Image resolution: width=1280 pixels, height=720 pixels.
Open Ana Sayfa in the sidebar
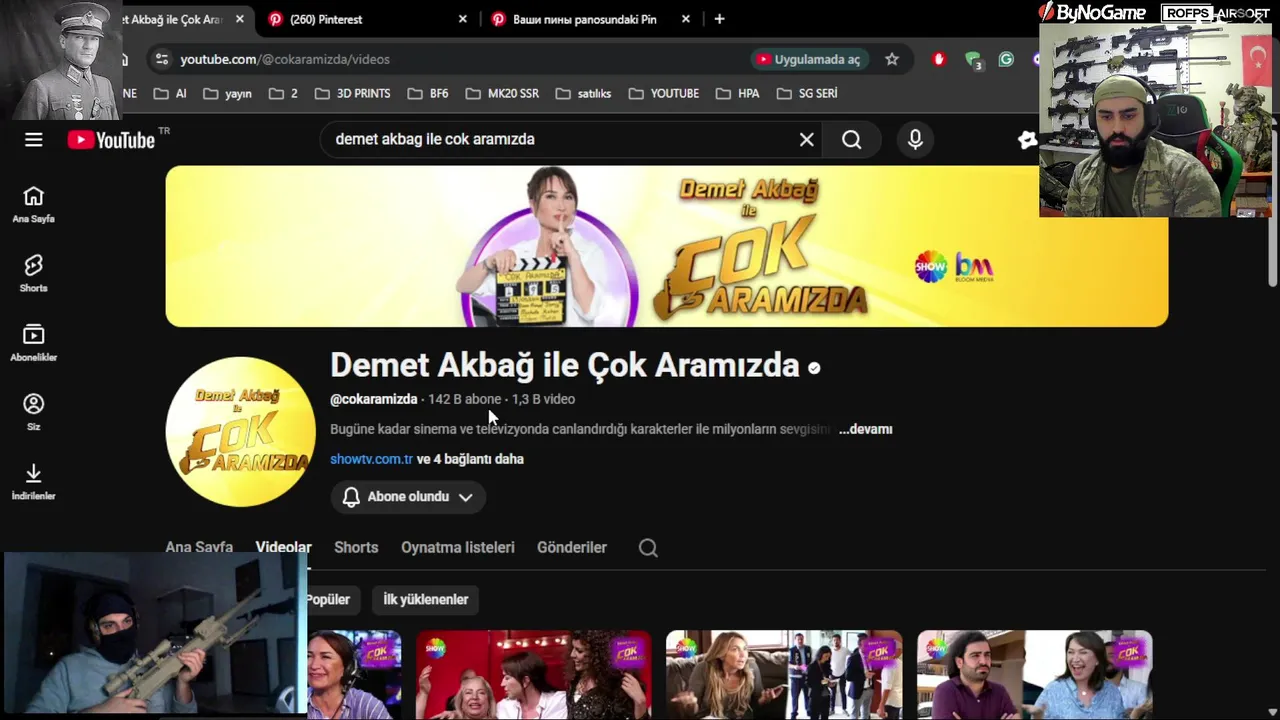[33, 204]
